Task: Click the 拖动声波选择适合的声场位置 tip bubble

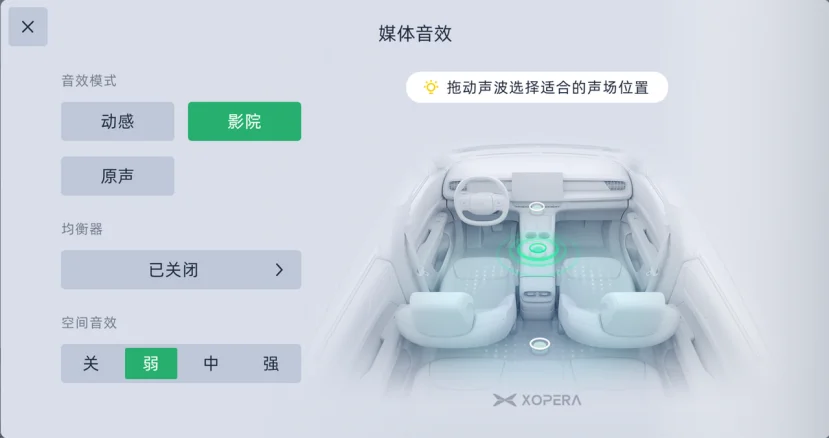Action: coord(537,87)
